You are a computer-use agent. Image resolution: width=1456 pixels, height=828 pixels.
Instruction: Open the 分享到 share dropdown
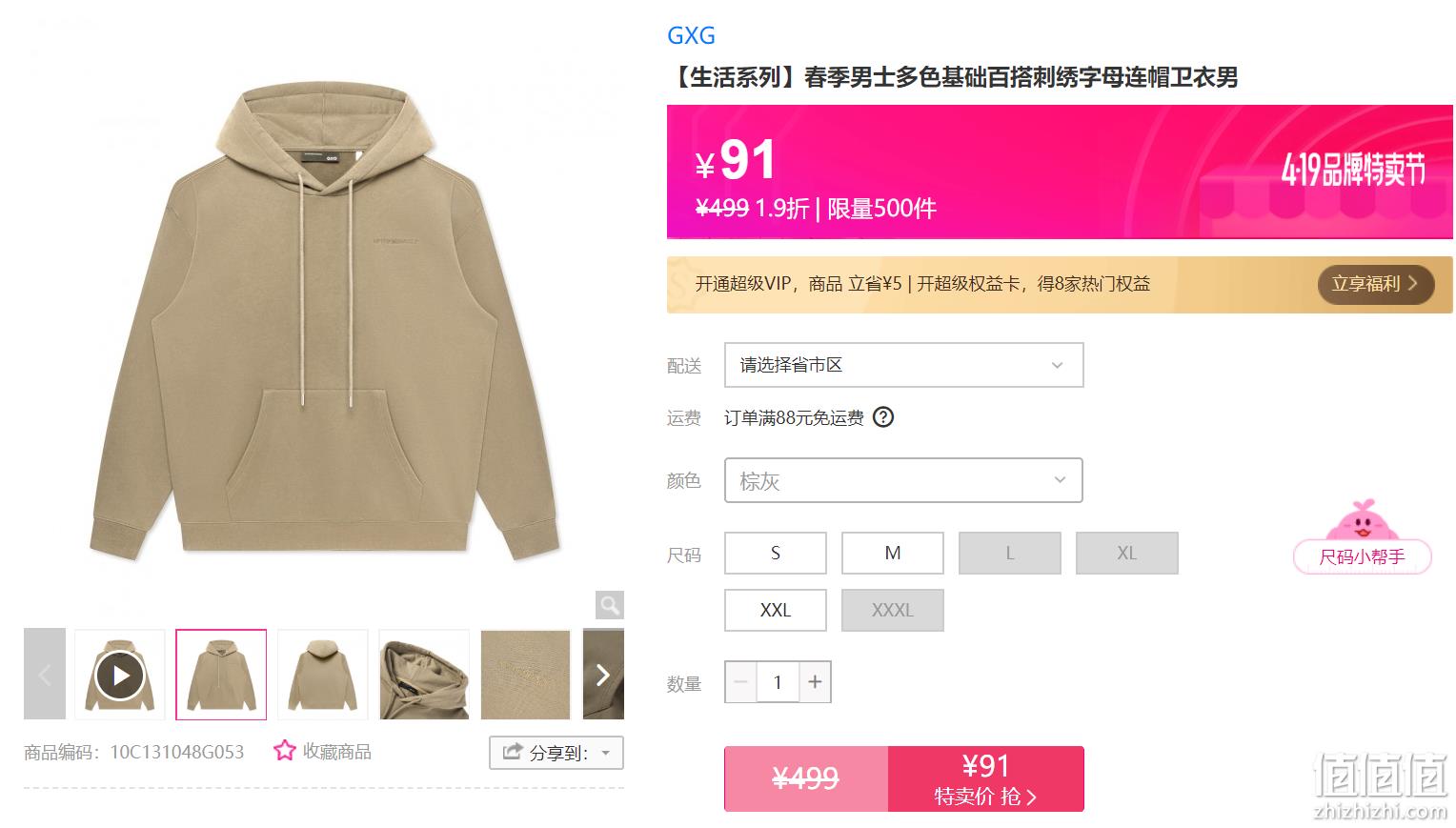(x=556, y=753)
